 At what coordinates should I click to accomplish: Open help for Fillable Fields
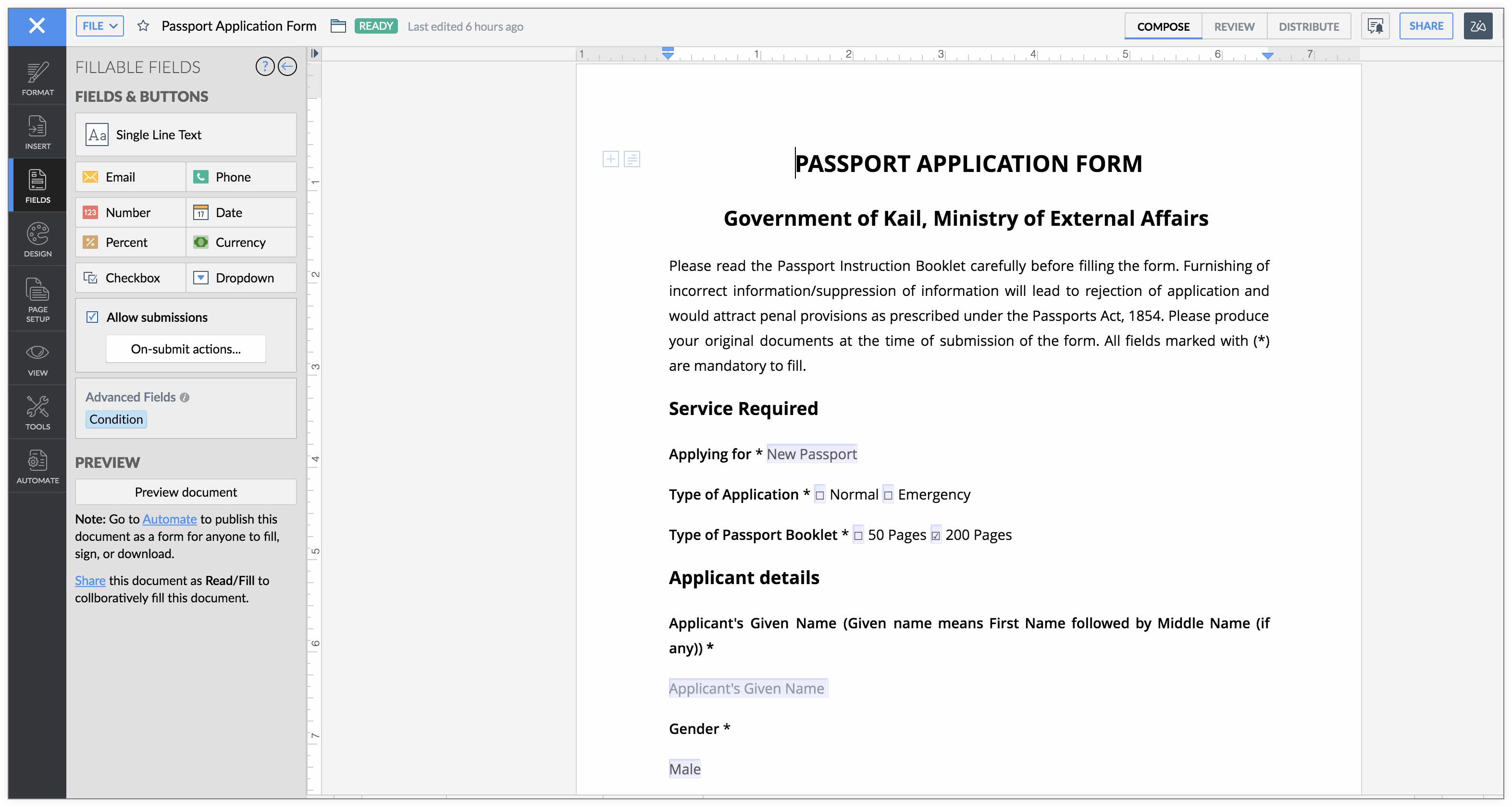point(265,66)
